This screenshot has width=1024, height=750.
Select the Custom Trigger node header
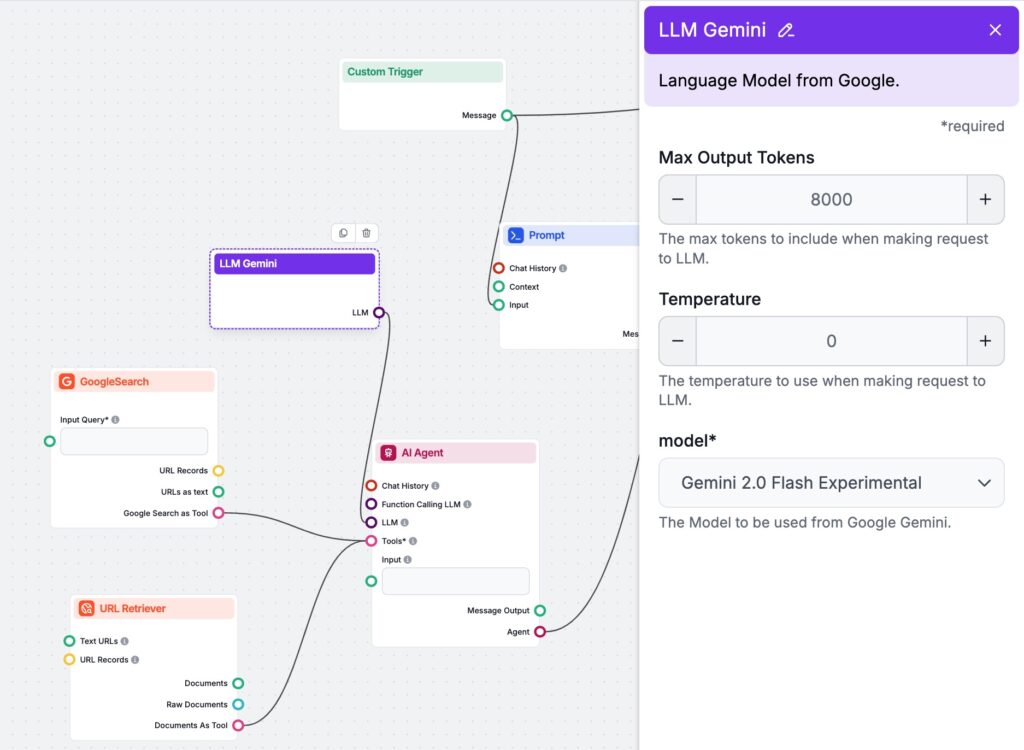(x=422, y=72)
